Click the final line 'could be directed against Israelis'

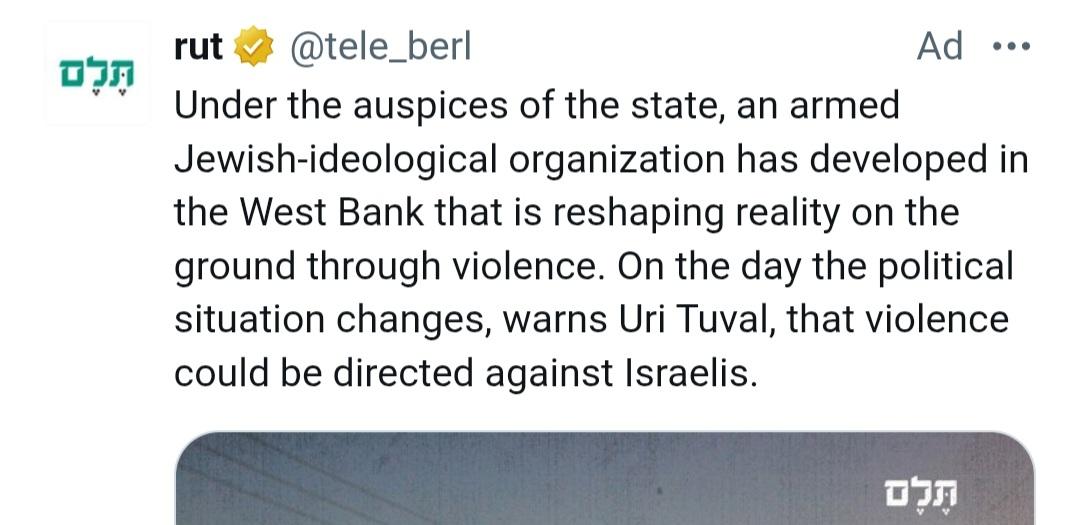[x=466, y=373]
